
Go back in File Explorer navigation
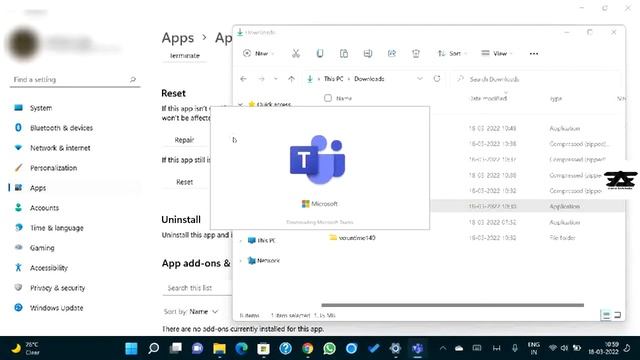coord(244,79)
